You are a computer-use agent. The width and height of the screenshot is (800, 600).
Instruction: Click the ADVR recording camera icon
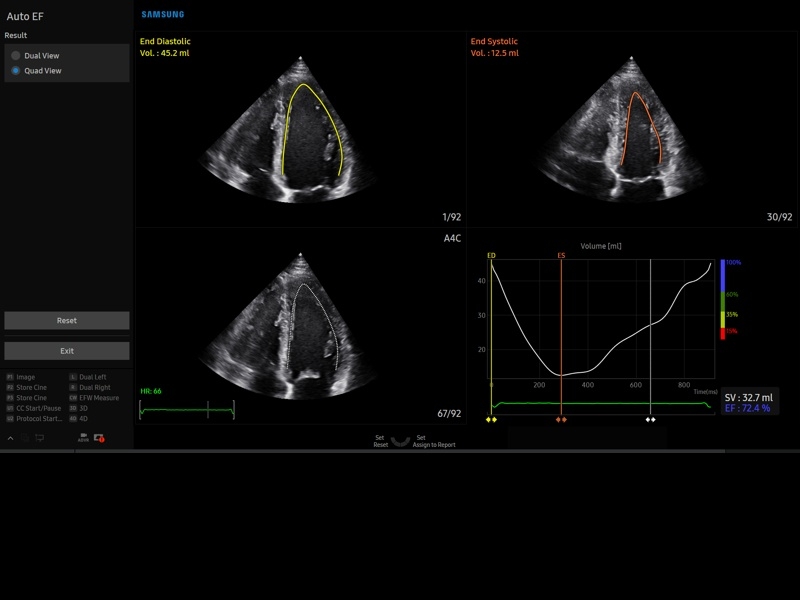(83, 438)
